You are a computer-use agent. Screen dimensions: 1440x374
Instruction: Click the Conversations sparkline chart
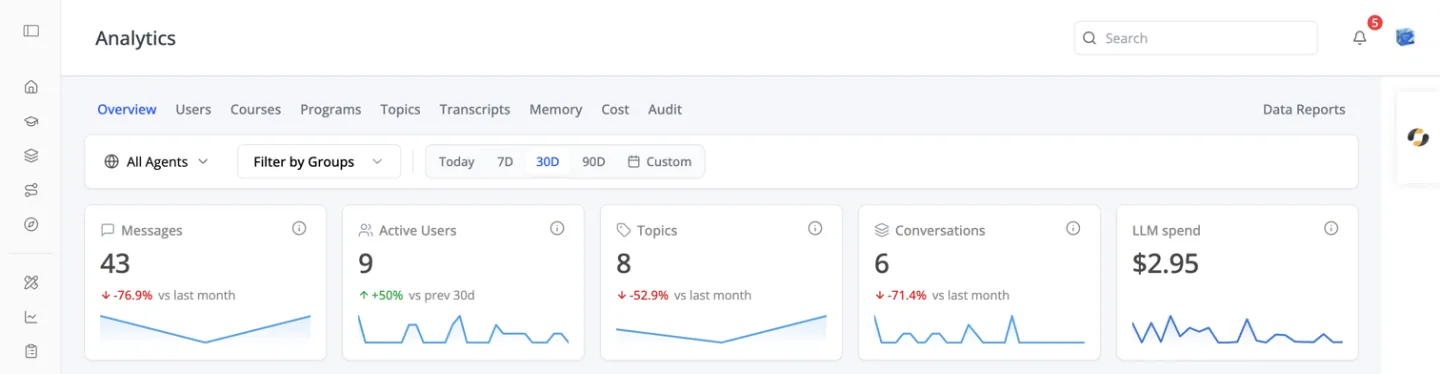979,329
